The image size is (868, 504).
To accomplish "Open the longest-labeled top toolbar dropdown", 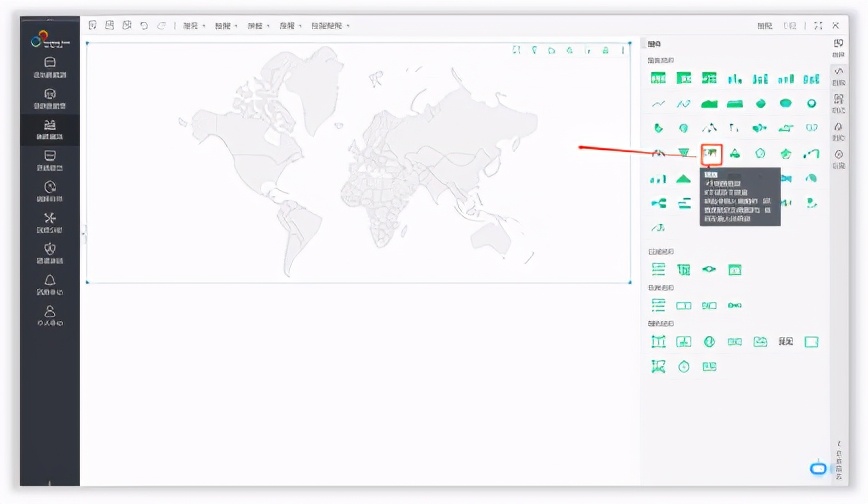I will click(330, 25).
